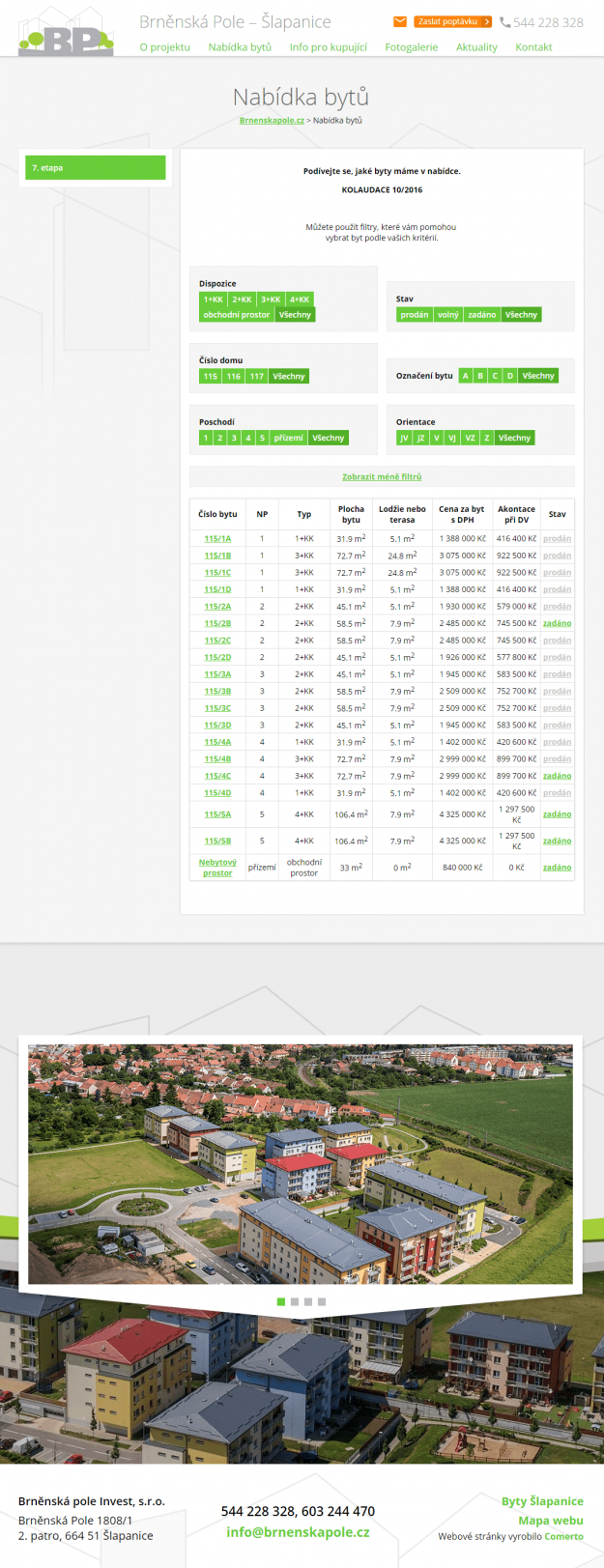Select house number 116 filter

pos(234,377)
